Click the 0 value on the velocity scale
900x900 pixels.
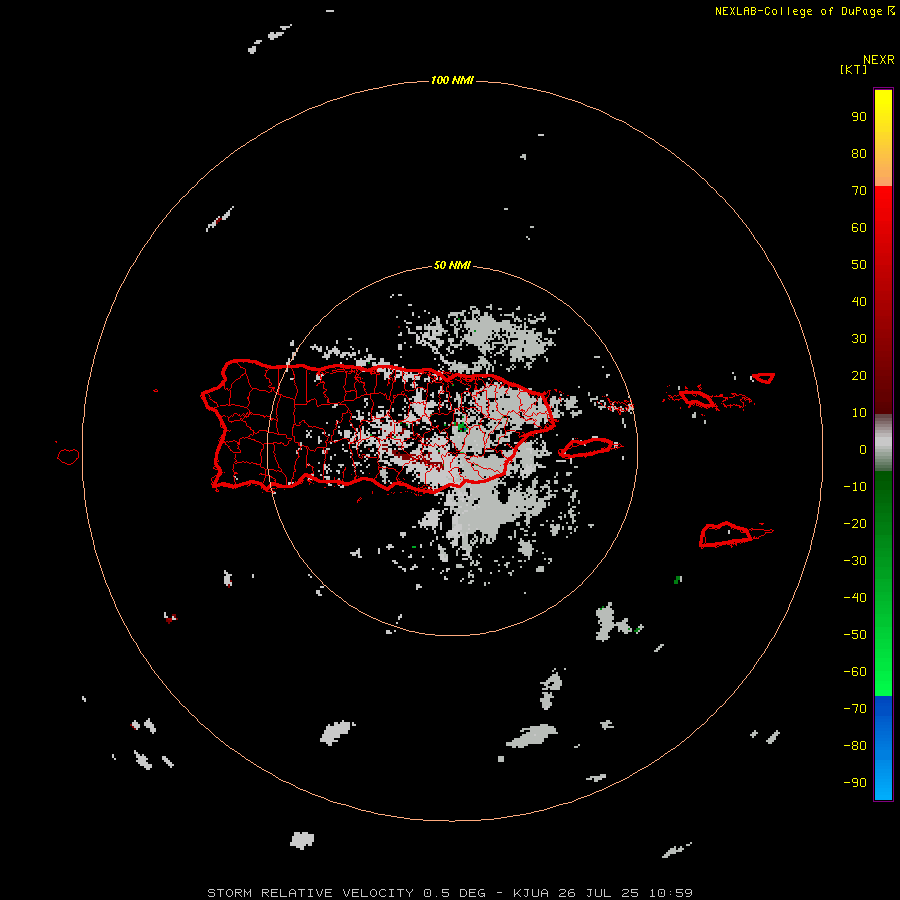(863, 449)
